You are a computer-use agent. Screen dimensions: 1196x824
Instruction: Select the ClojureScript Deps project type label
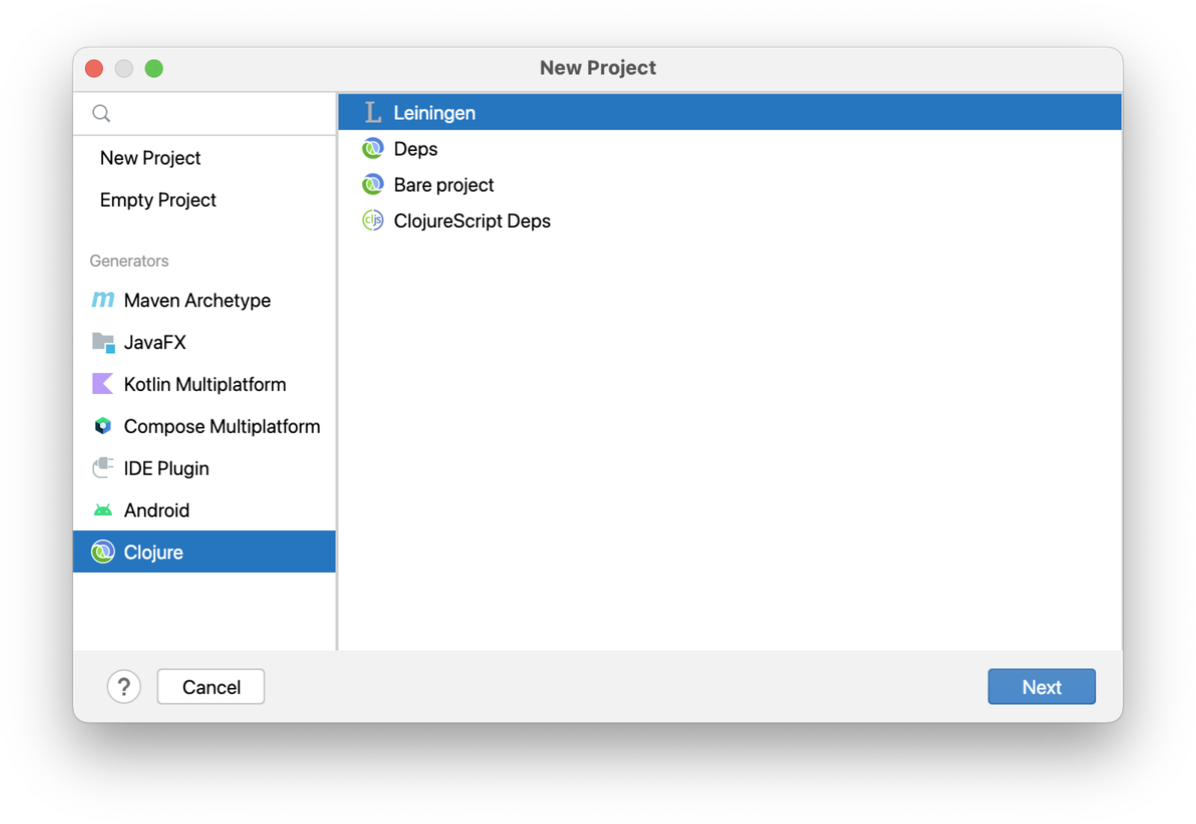click(472, 220)
